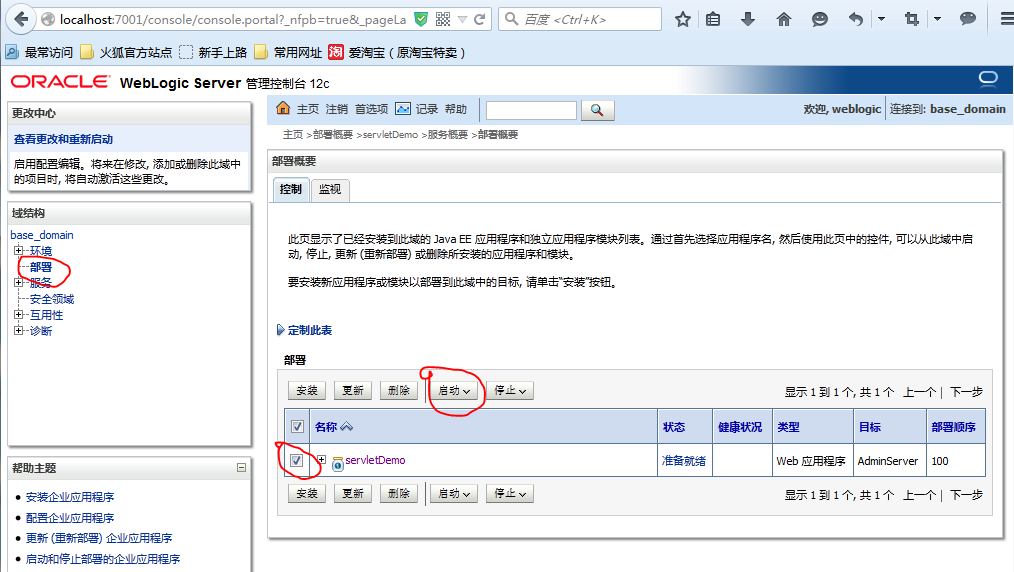
Task: Click 注销 to log out
Action: pos(336,109)
